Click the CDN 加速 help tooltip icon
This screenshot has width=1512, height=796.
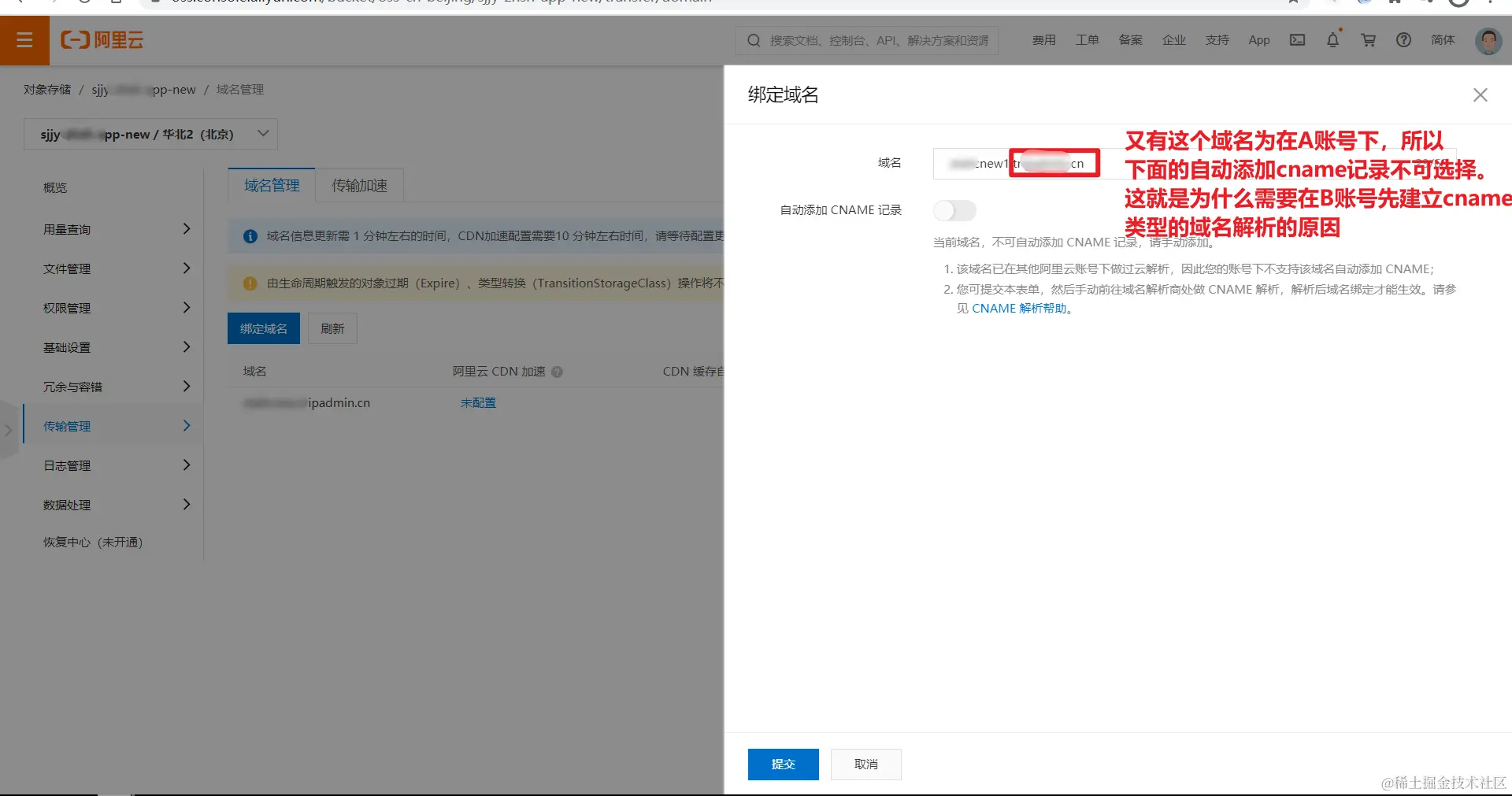click(x=558, y=372)
